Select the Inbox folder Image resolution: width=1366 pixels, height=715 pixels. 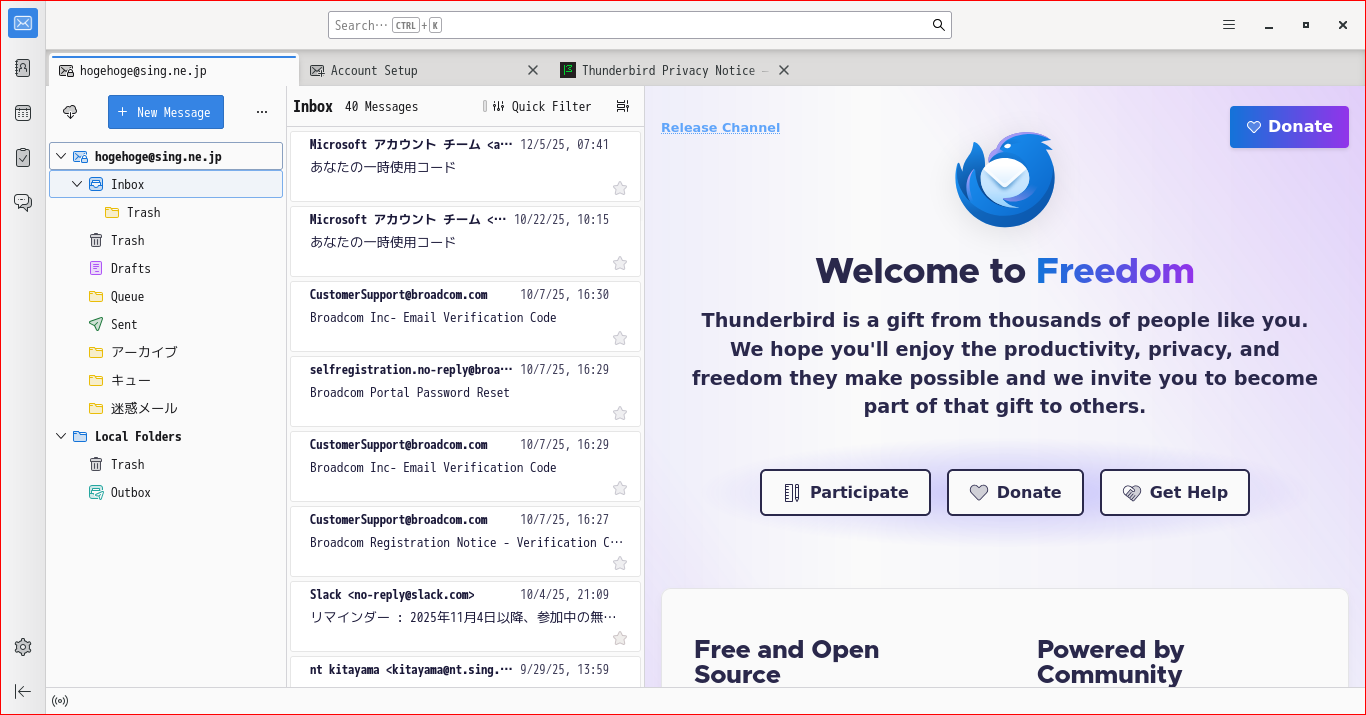point(166,184)
